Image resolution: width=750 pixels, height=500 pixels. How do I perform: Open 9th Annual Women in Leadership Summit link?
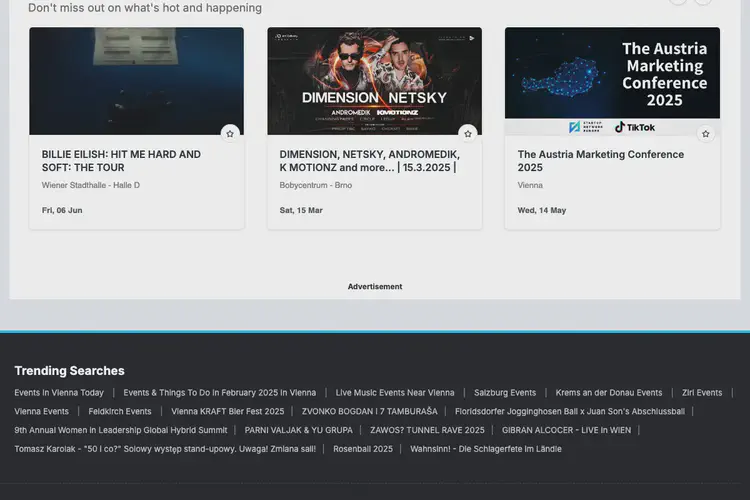point(121,430)
